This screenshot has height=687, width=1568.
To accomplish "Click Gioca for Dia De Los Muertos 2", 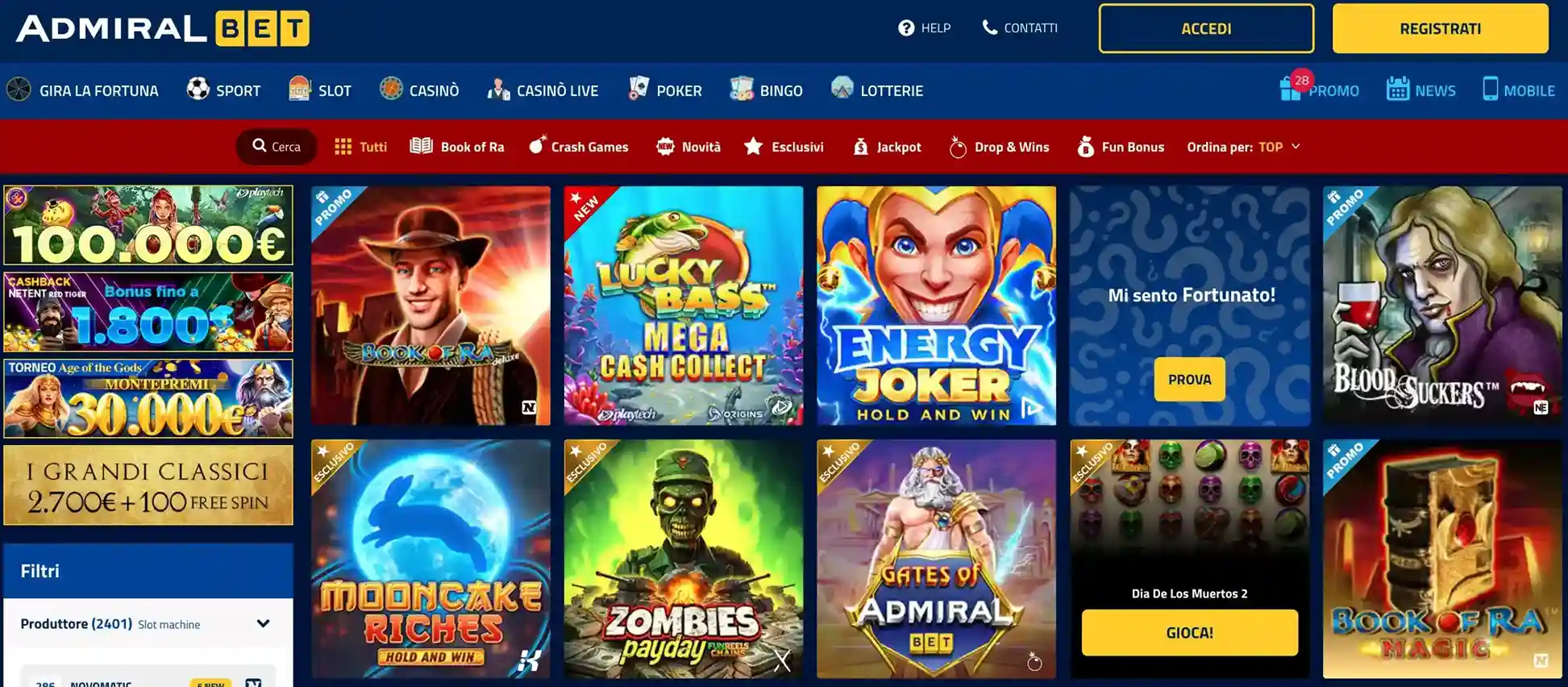I will 1189,632.
